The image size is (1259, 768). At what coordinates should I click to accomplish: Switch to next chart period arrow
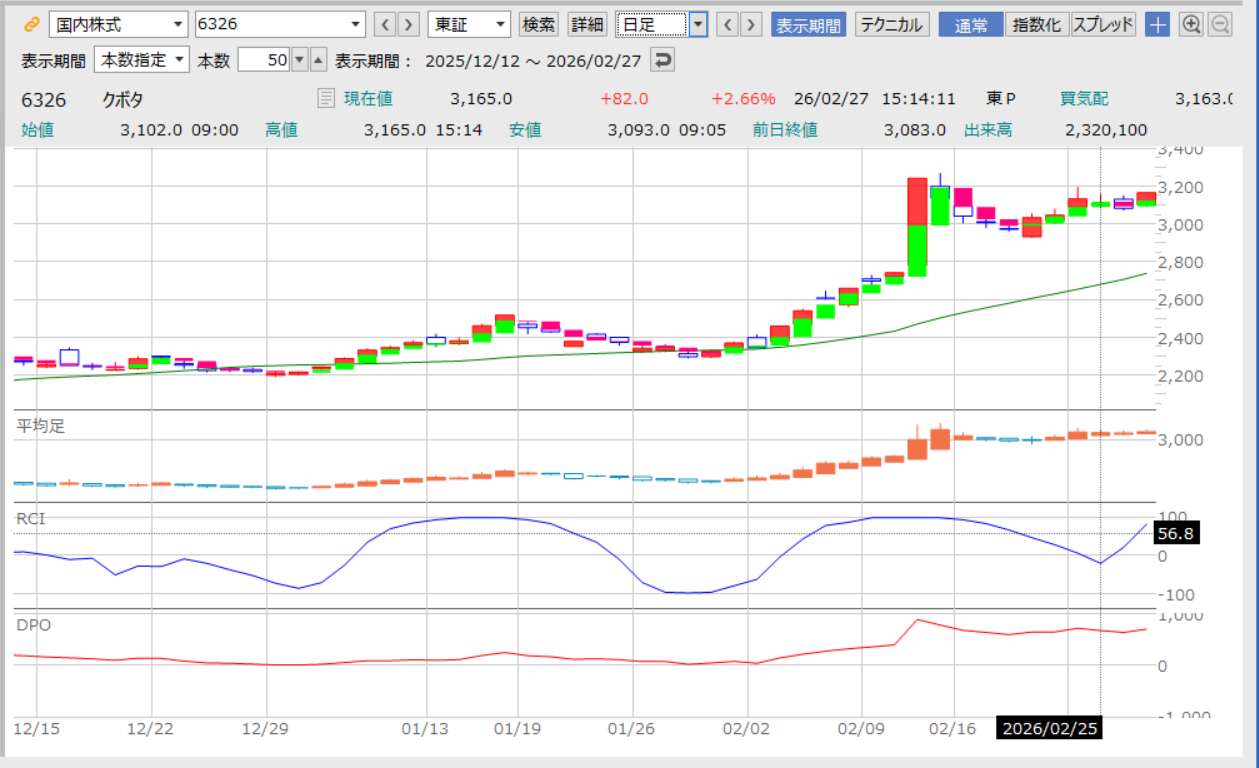pos(751,25)
